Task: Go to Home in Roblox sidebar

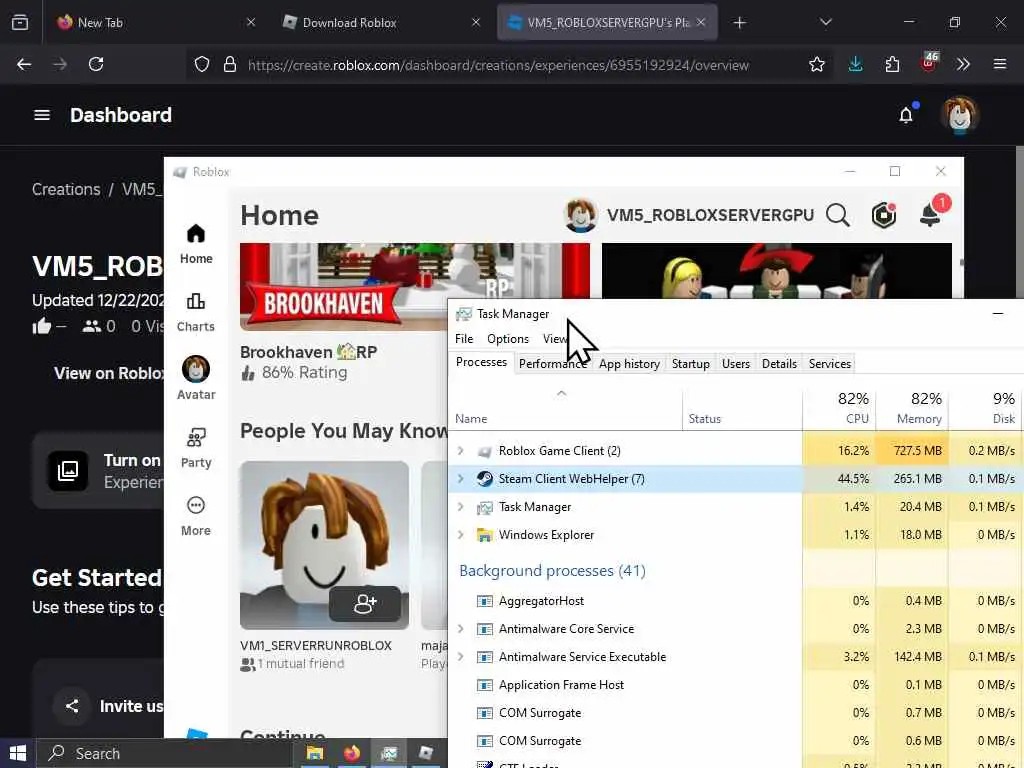Action: pyautogui.click(x=196, y=244)
